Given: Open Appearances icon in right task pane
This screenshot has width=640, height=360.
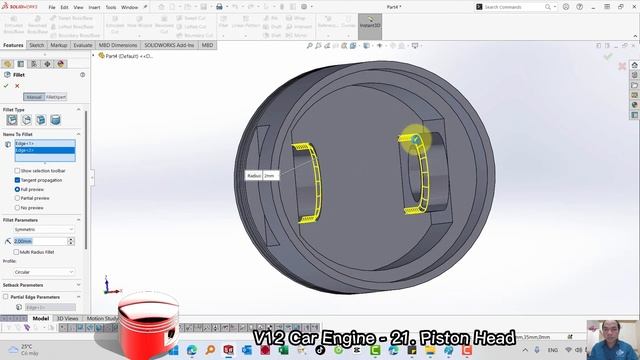Looking at the screenshot, I should (x=634, y=105).
